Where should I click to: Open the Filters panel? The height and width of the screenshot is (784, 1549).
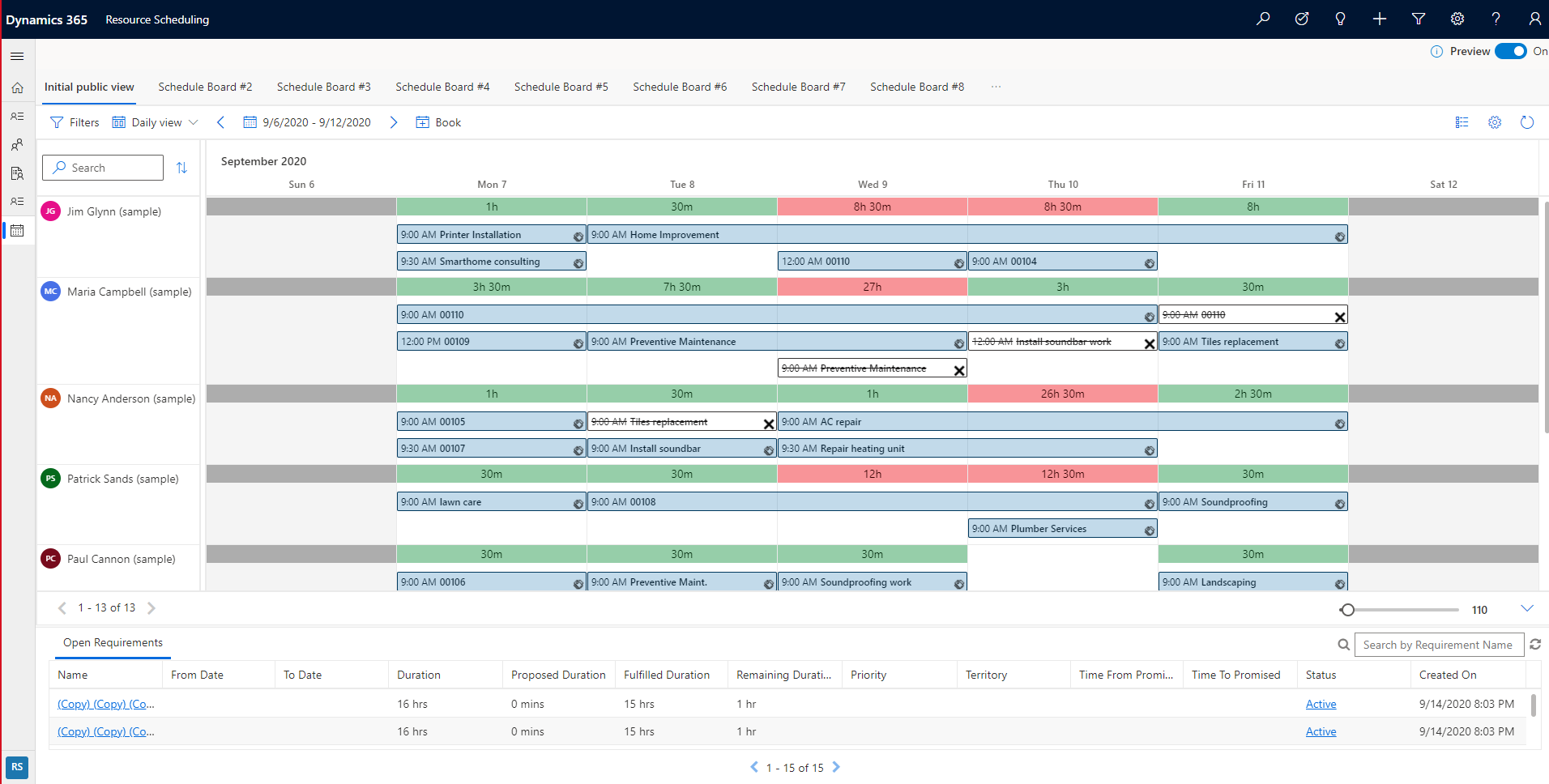tap(75, 122)
